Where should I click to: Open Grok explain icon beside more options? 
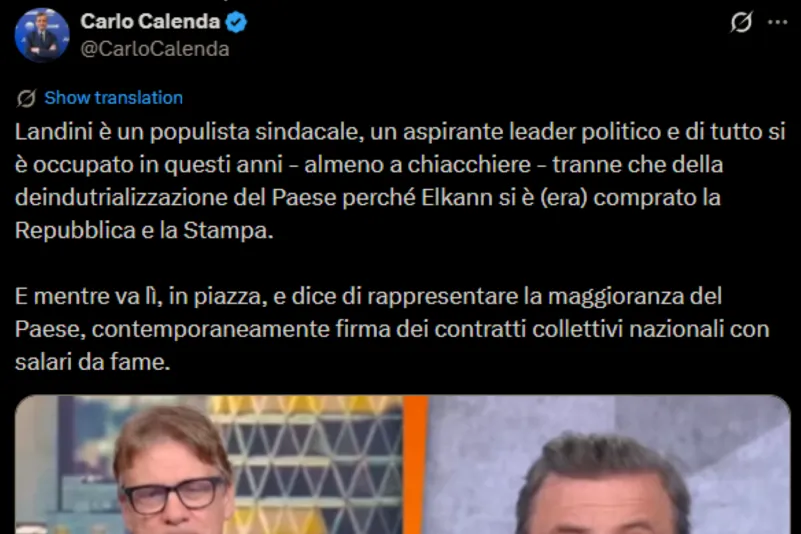click(741, 22)
